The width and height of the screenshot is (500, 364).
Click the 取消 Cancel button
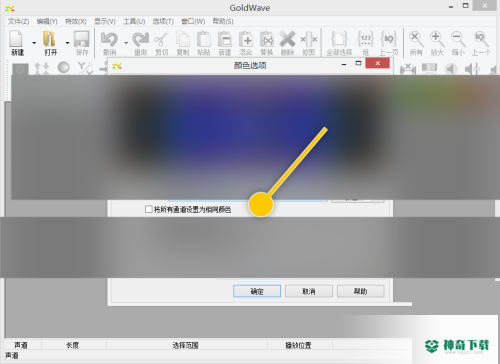click(x=309, y=291)
